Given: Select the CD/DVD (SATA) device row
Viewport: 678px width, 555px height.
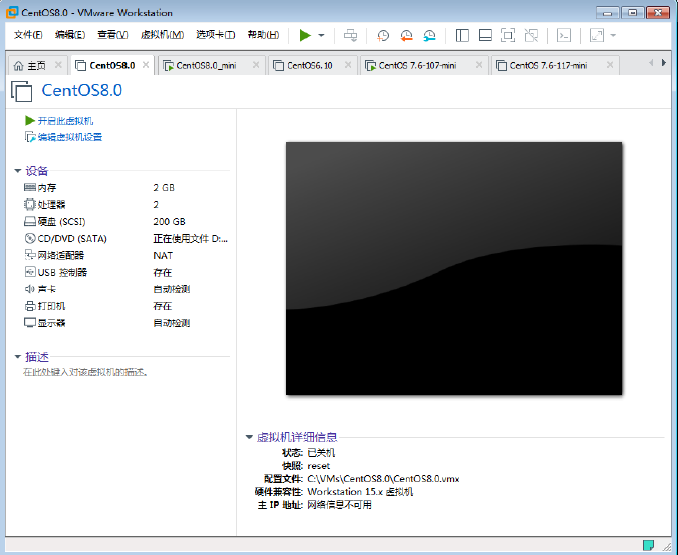Looking at the screenshot, I should (x=125, y=239).
